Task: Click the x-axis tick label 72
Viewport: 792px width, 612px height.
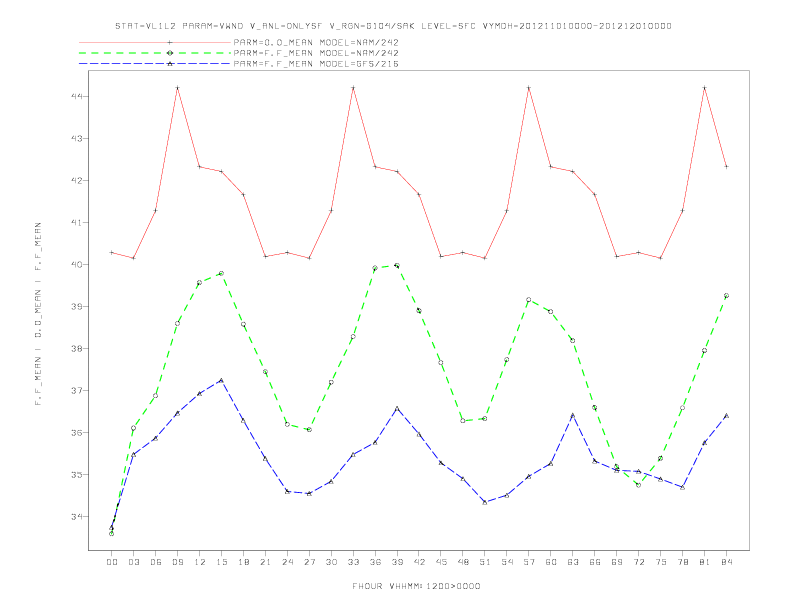Action: pyautogui.click(x=638, y=562)
